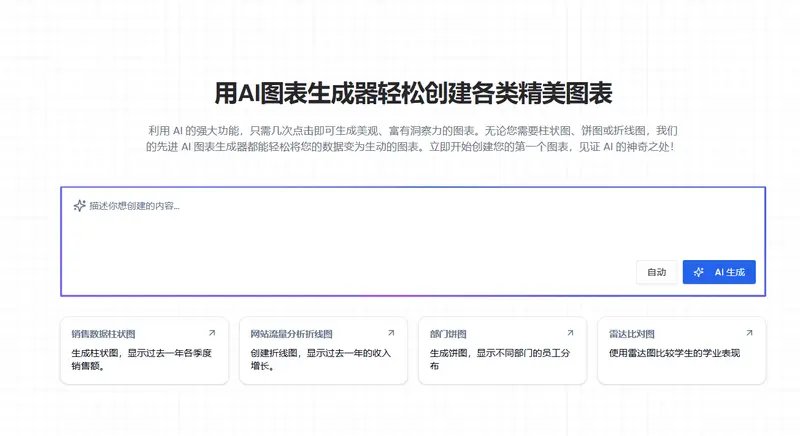Click the arrow icon on 销售数据柱状图 card
The image size is (800, 436).
(x=211, y=333)
